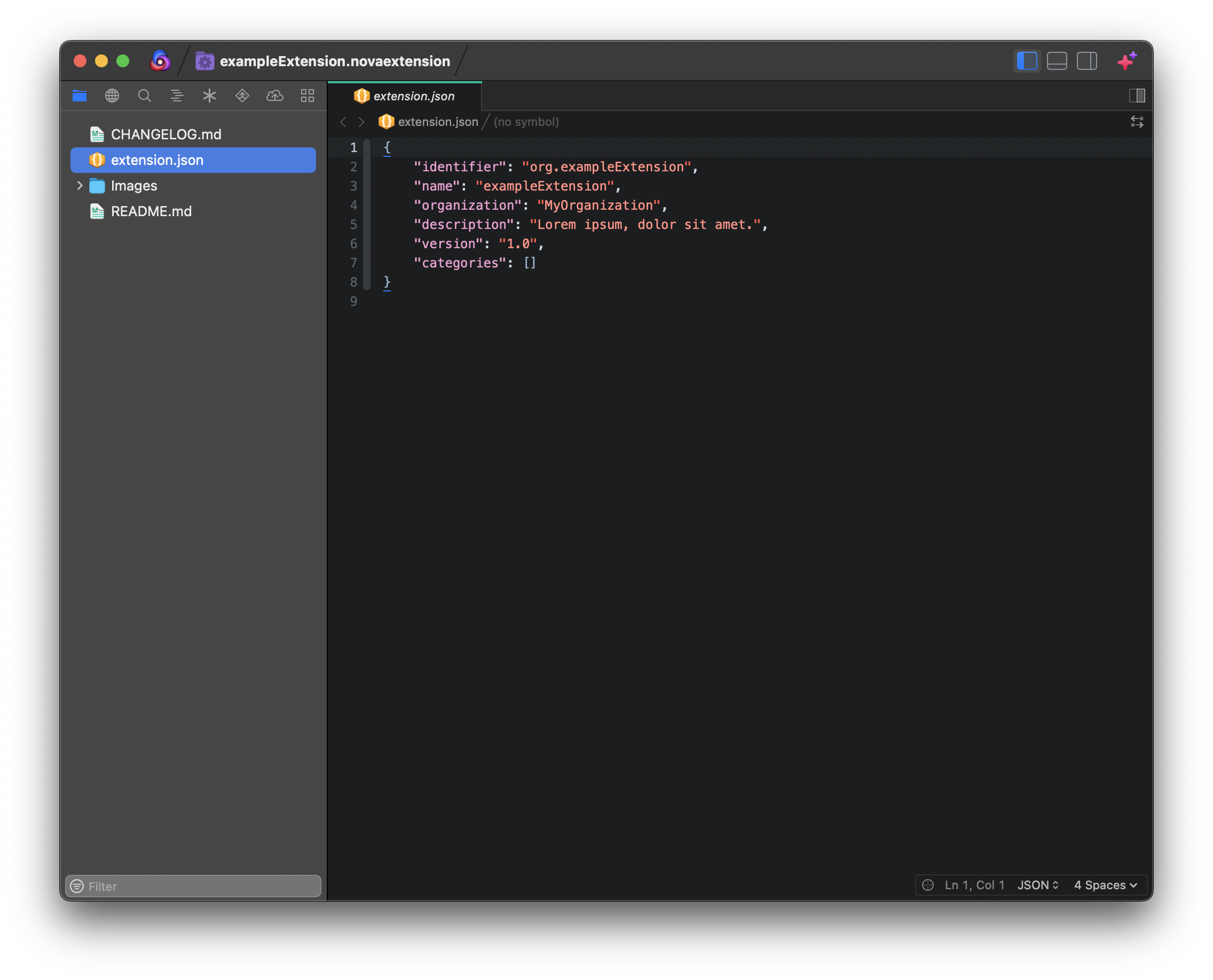This screenshot has height=980, width=1213.
Task: Split the editor pane
Action: coord(1137,96)
